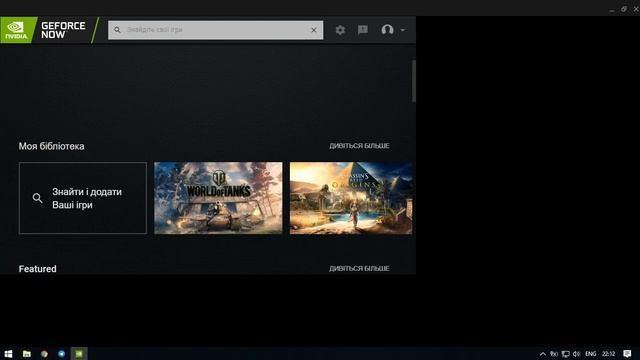Click the 'Featured' section heading
Screen dimensions: 640x360
pyautogui.click(x=38, y=269)
